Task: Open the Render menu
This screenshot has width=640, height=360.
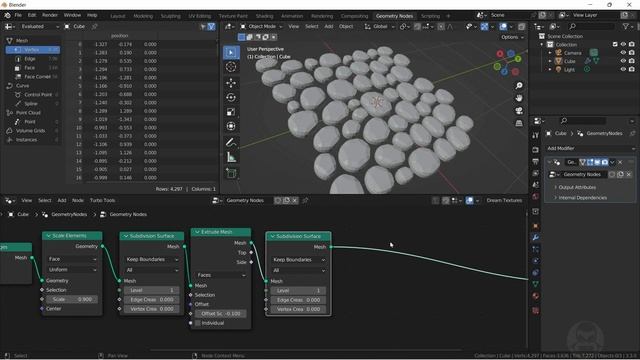Action: point(50,15)
